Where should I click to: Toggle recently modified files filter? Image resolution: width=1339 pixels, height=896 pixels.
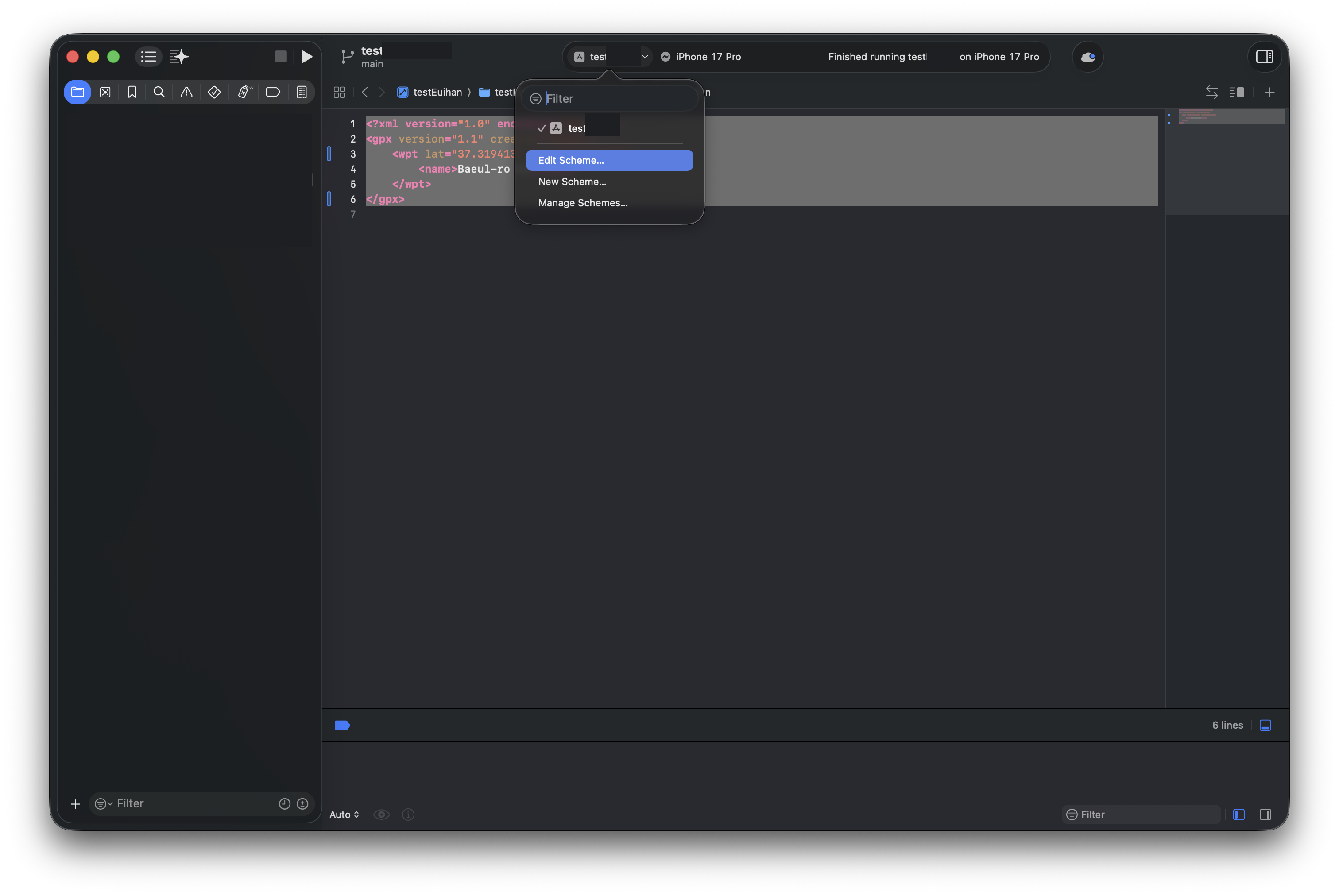coord(284,803)
